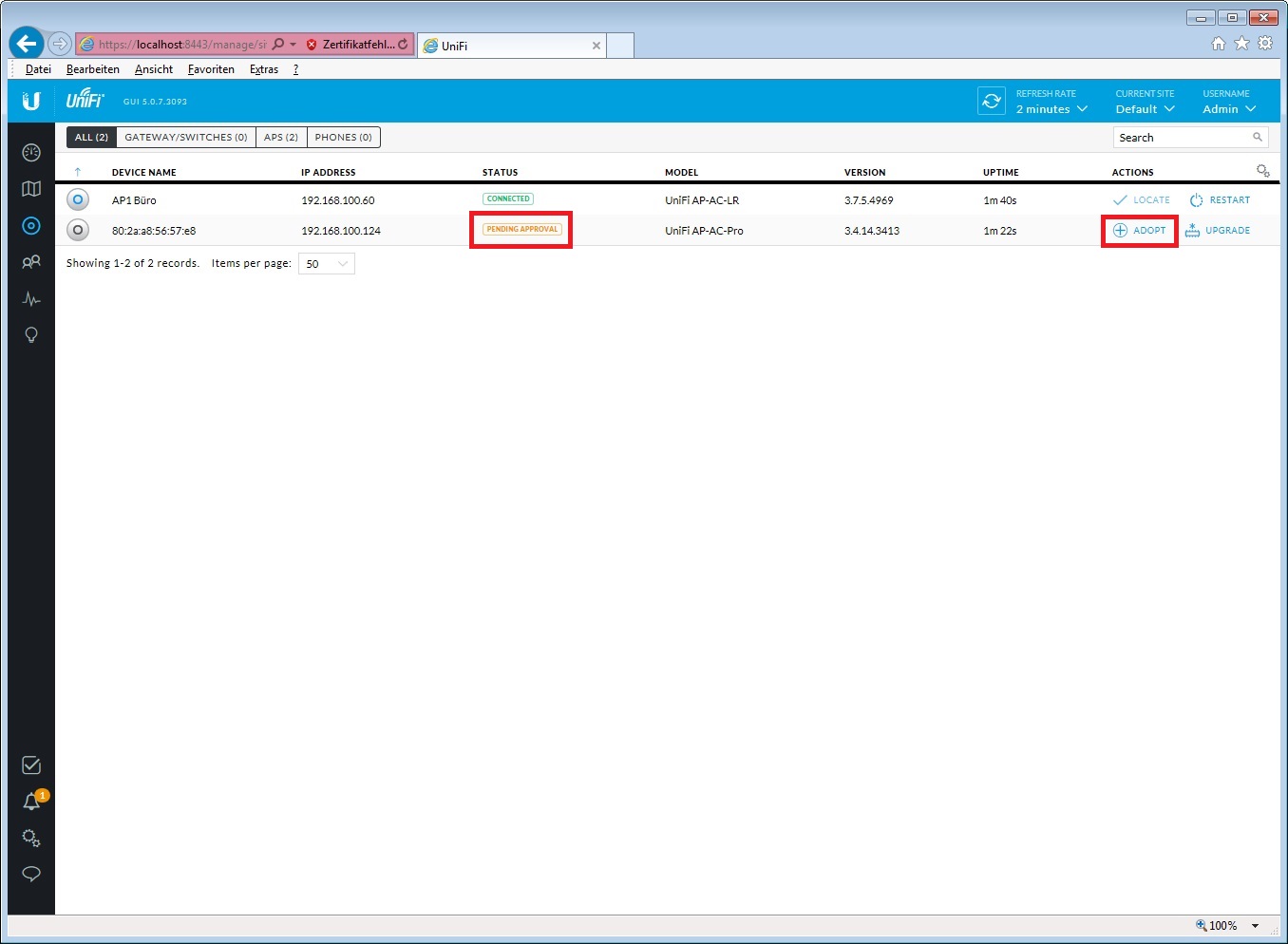Select the ALL (2) filter tab
Screen dimensions: 1288x944
[x=91, y=138]
